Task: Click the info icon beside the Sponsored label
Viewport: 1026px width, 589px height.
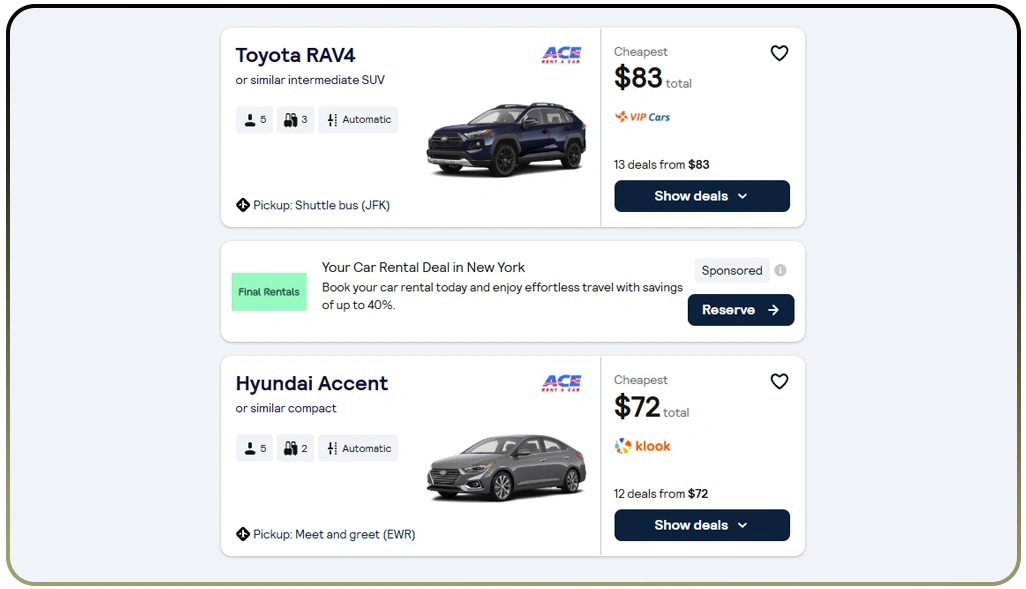Action: coord(780,269)
